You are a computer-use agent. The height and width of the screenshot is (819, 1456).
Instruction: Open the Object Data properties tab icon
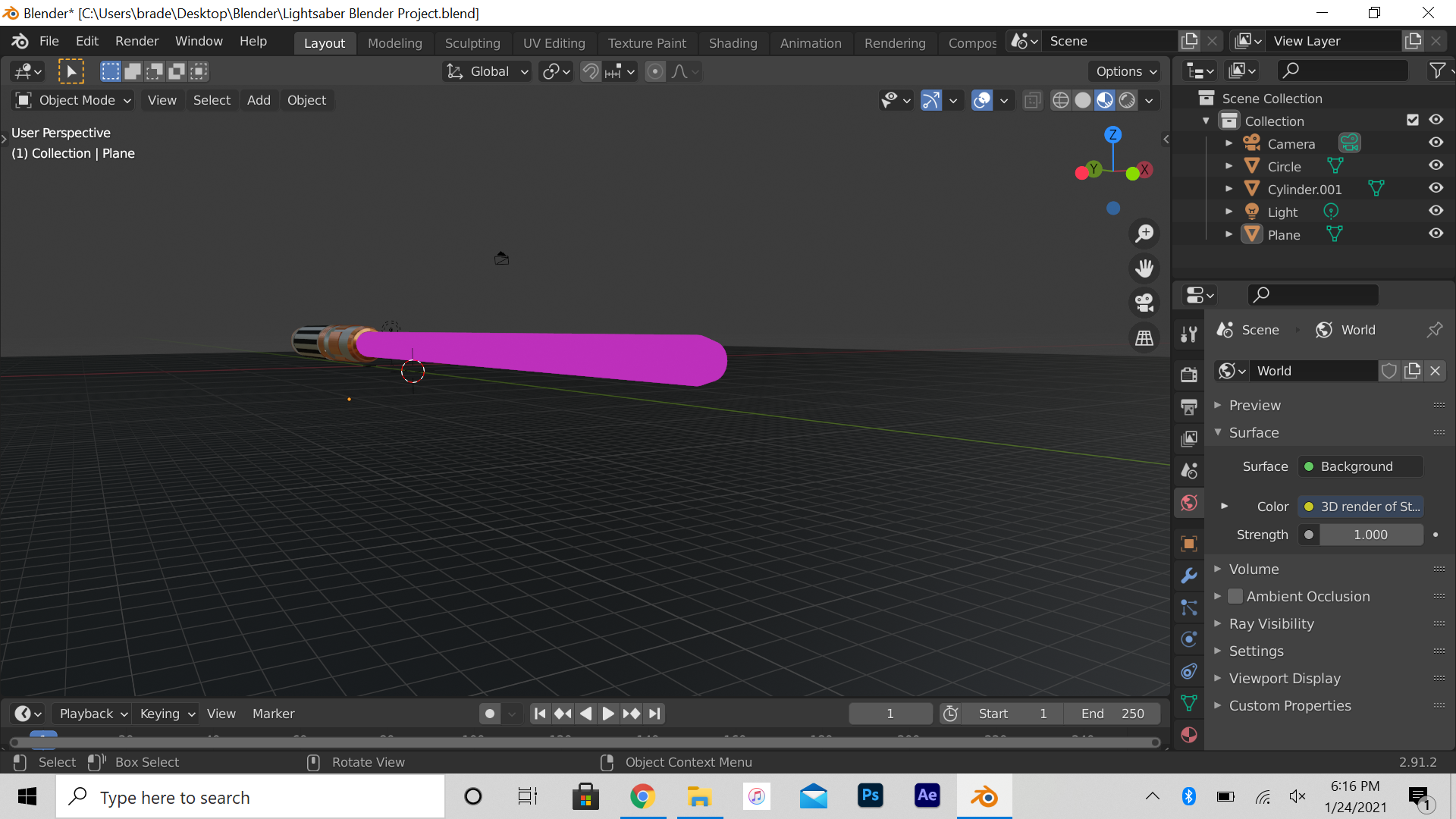[1189, 703]
